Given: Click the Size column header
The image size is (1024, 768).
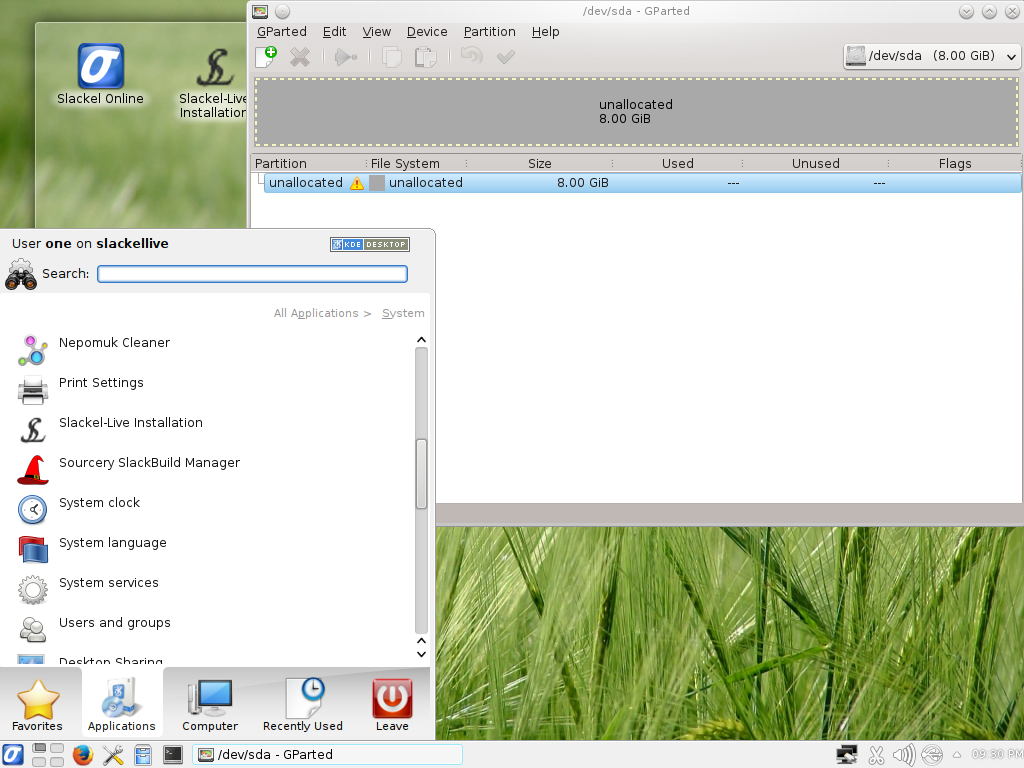Looking at the screenshot, I should point(540,163).
